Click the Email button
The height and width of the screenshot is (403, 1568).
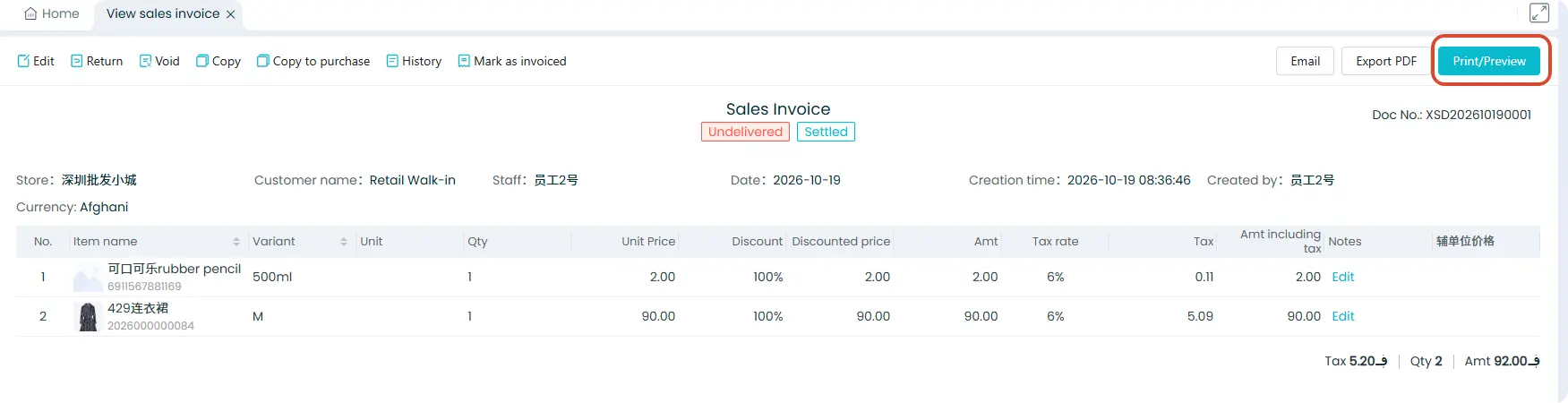(1305, 61)
